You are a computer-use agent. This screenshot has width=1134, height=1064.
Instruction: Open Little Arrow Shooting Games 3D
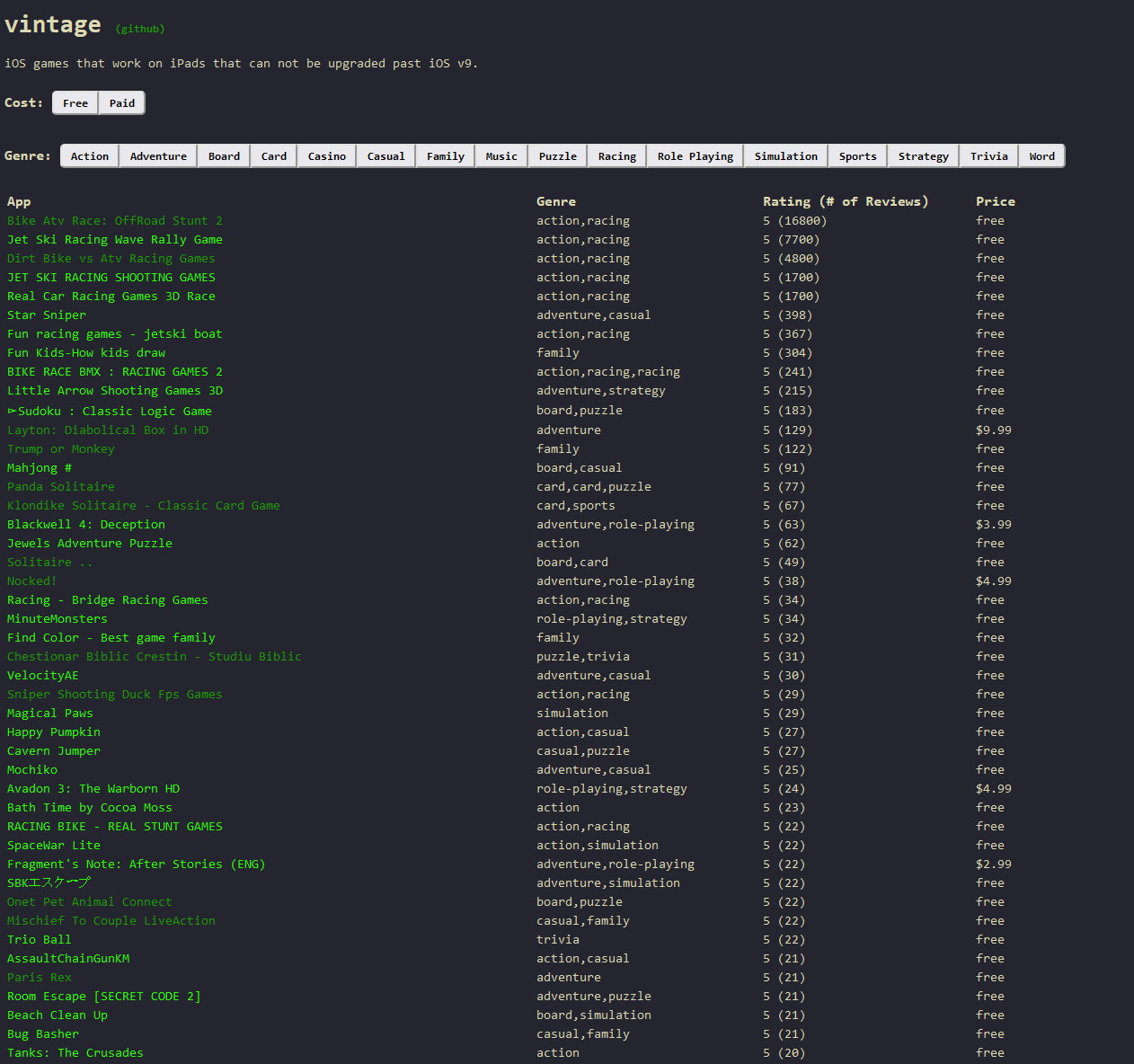115,391
